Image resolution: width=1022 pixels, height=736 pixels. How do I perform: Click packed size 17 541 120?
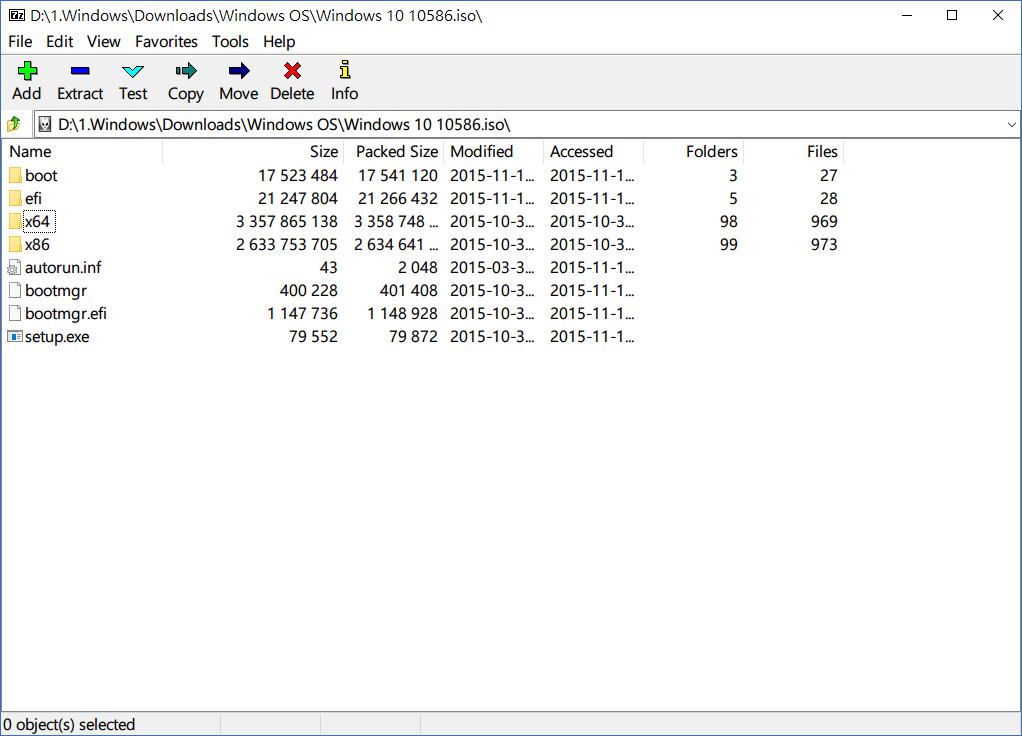coord(398,175)
